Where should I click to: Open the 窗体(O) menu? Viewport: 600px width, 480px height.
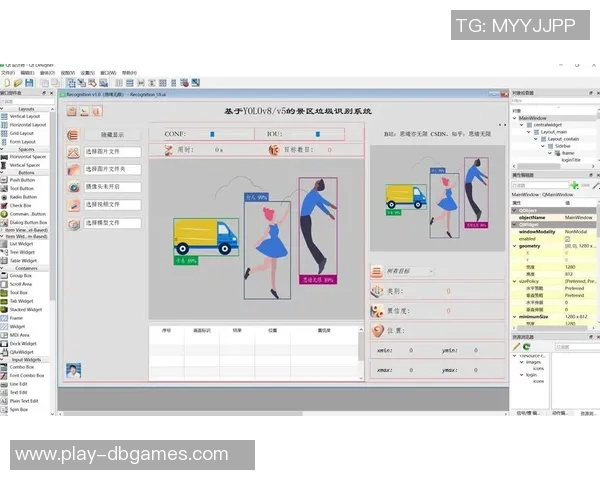[x=47, y=73]
